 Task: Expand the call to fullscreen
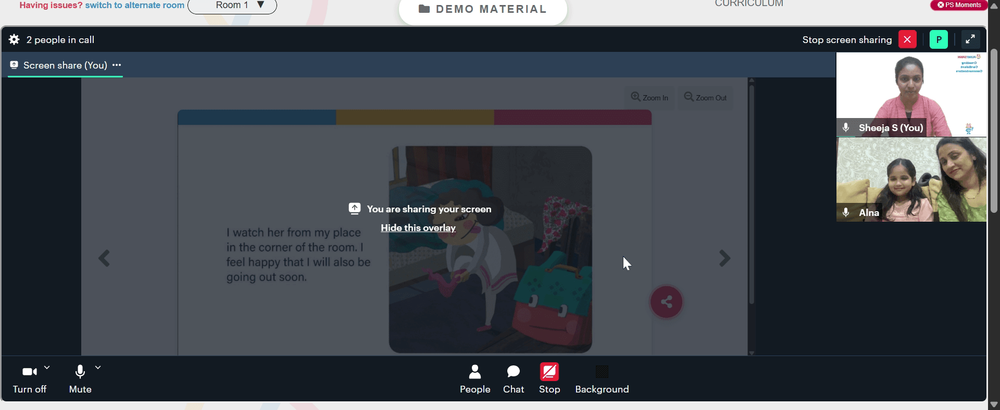[970, 40]
